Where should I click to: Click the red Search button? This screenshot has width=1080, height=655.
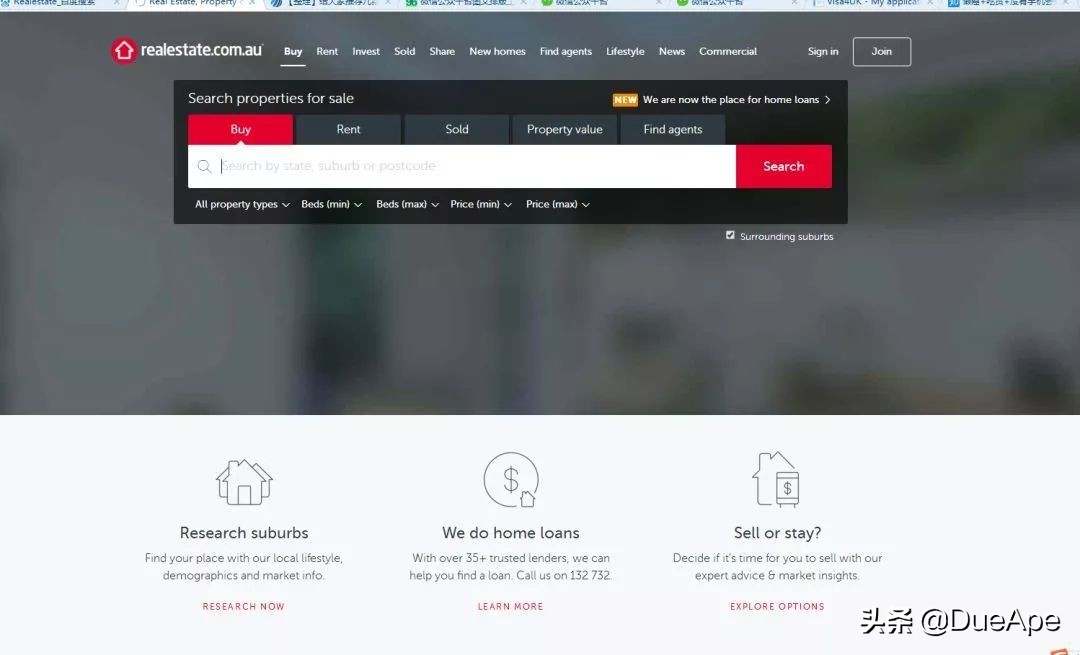tap(783, 166)
